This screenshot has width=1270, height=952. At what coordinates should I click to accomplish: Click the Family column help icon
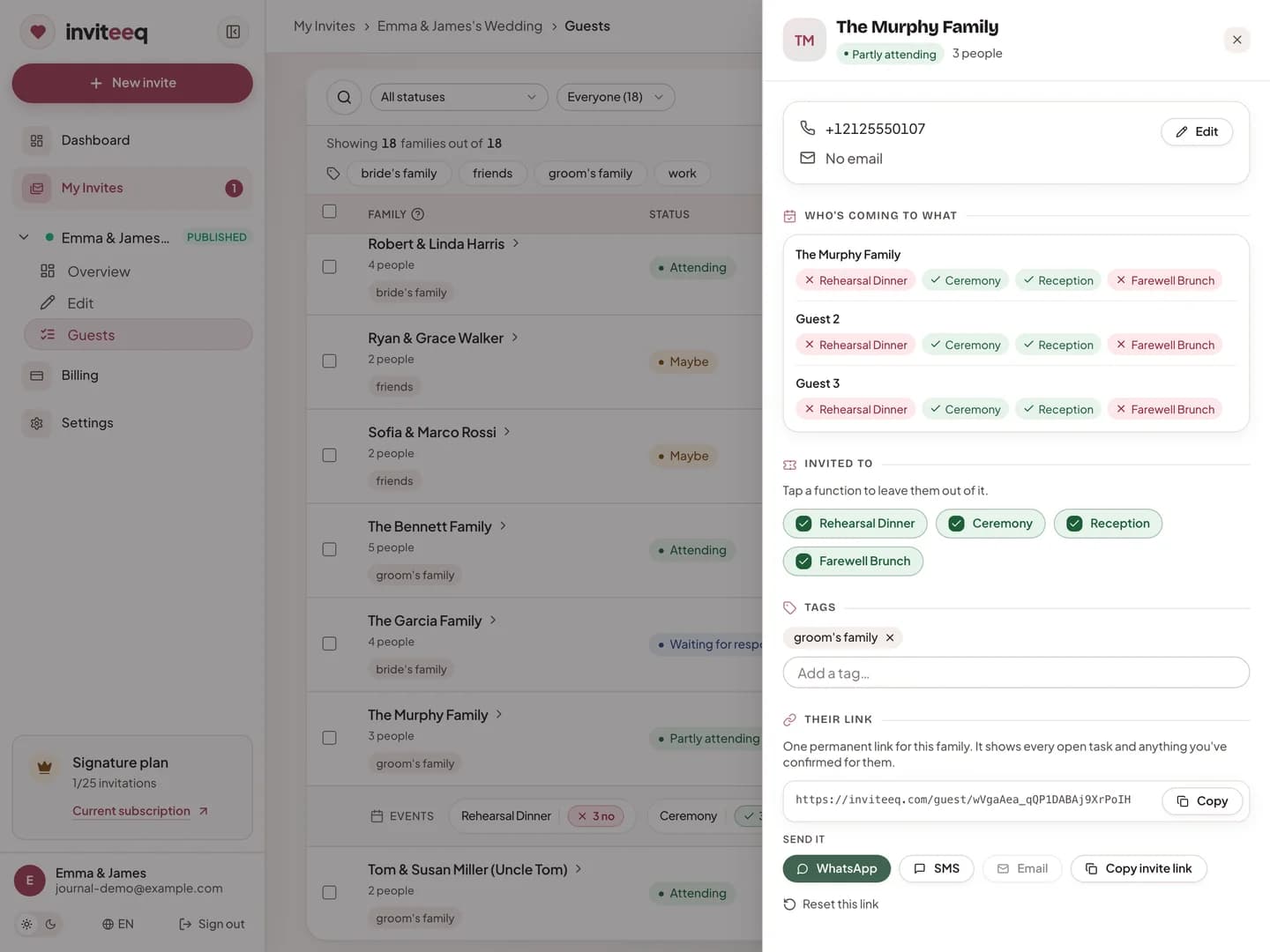pyautogui.click(x=418, y=214)
